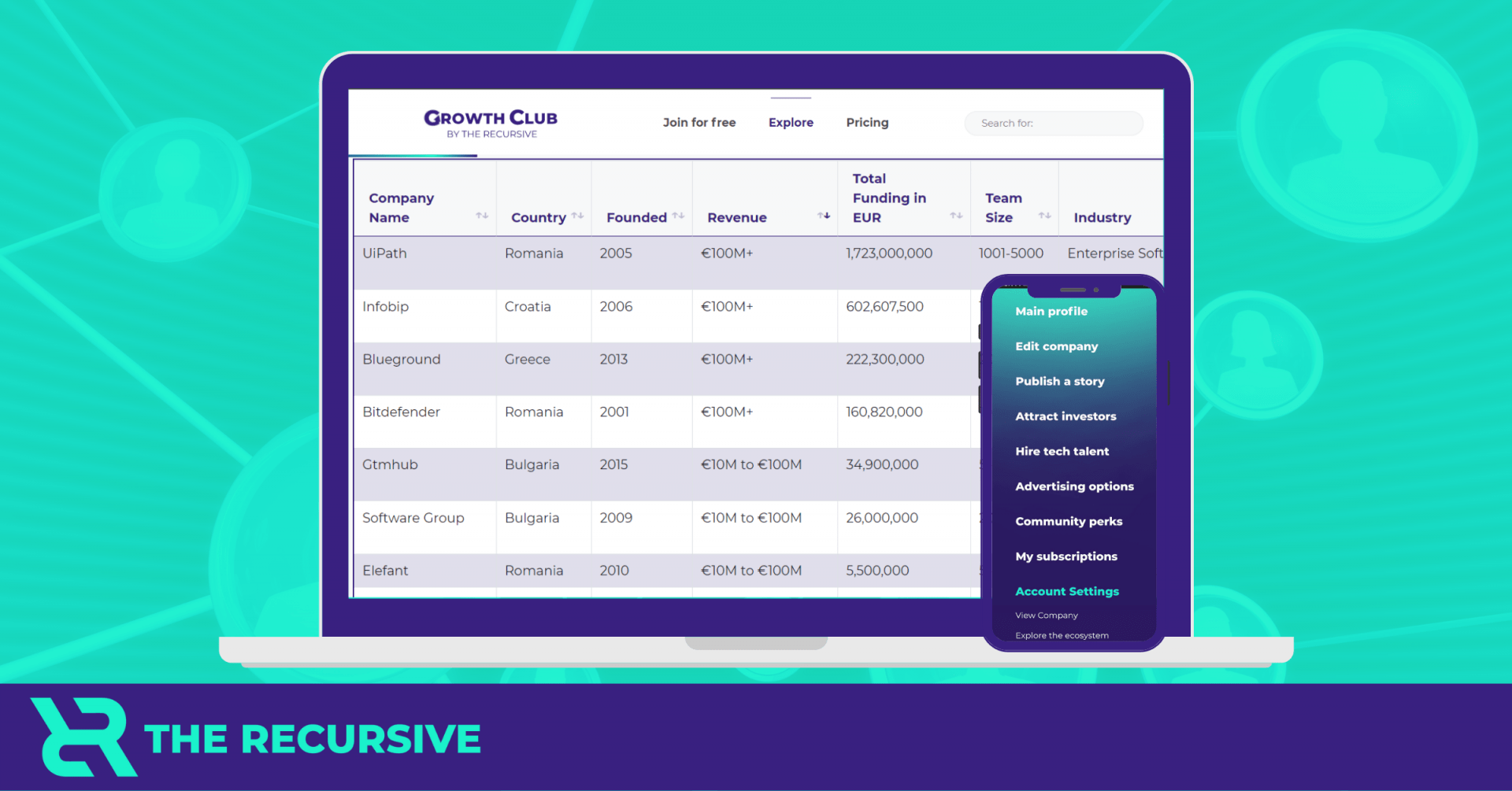Click the View Company link
The width and height of the screenshot is (1512, 791).
pos(1046,615)
